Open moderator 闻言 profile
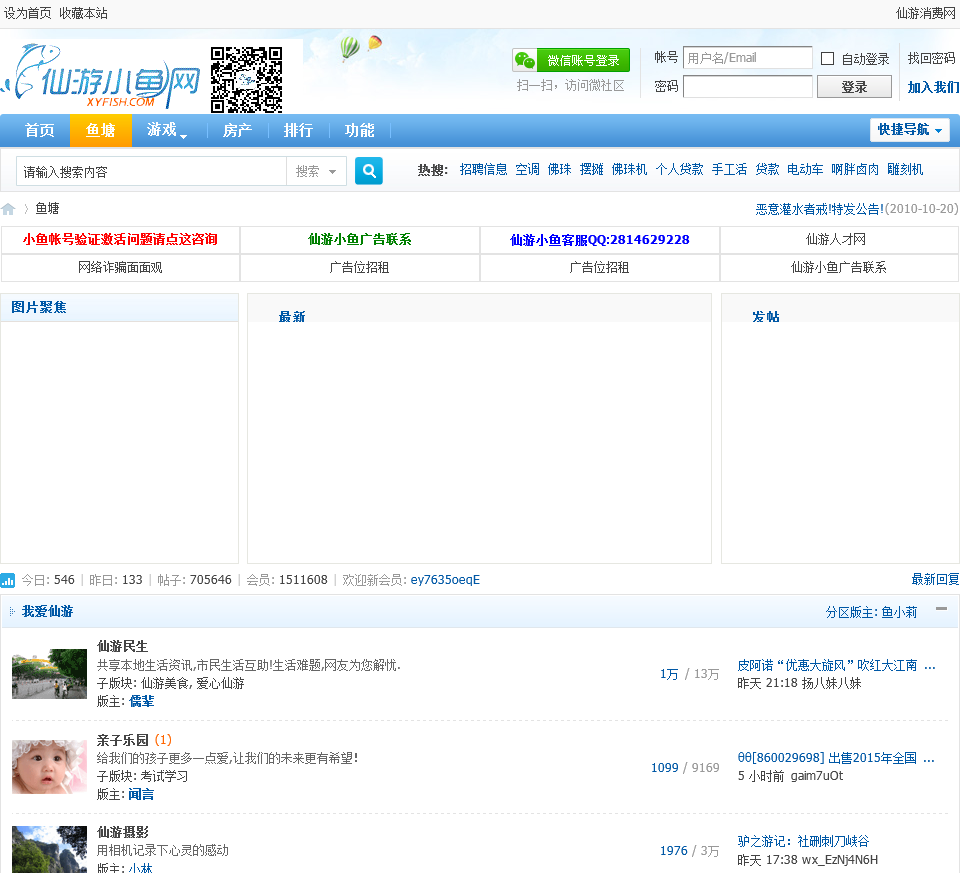Viewport: 960px width, 873px height. 141,795
